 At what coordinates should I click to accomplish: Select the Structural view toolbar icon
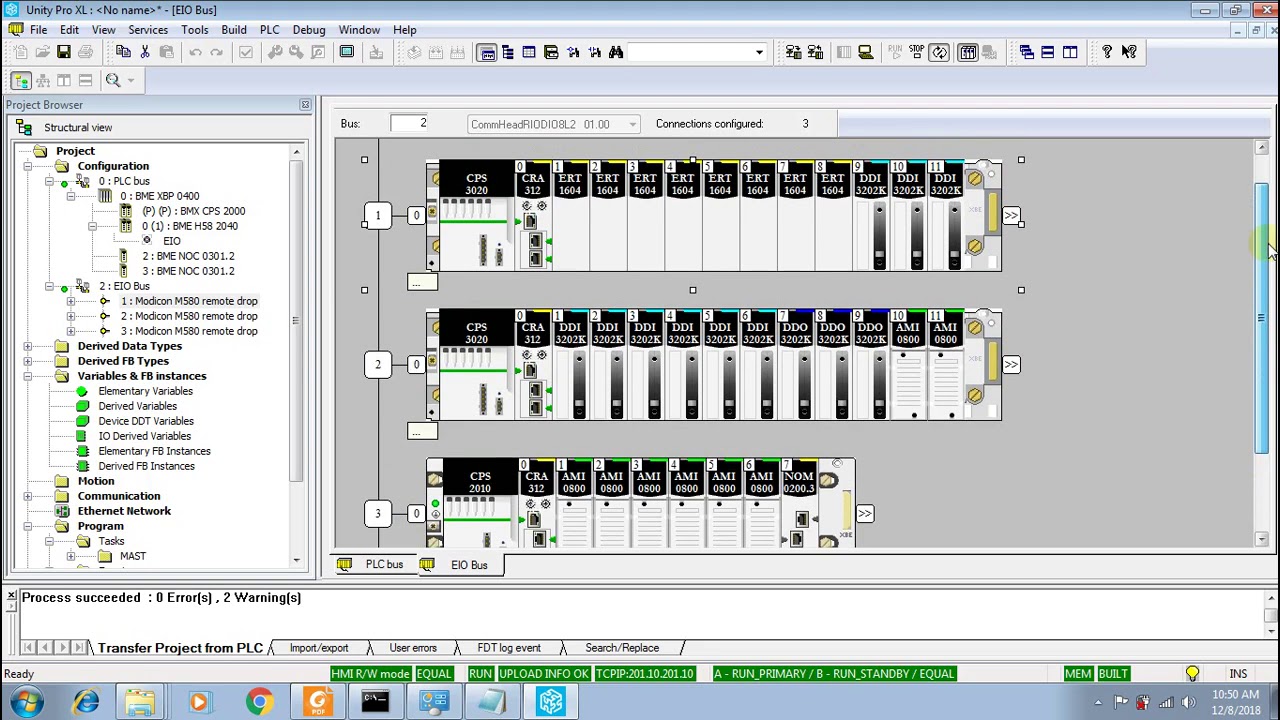(x=20, y=81)
